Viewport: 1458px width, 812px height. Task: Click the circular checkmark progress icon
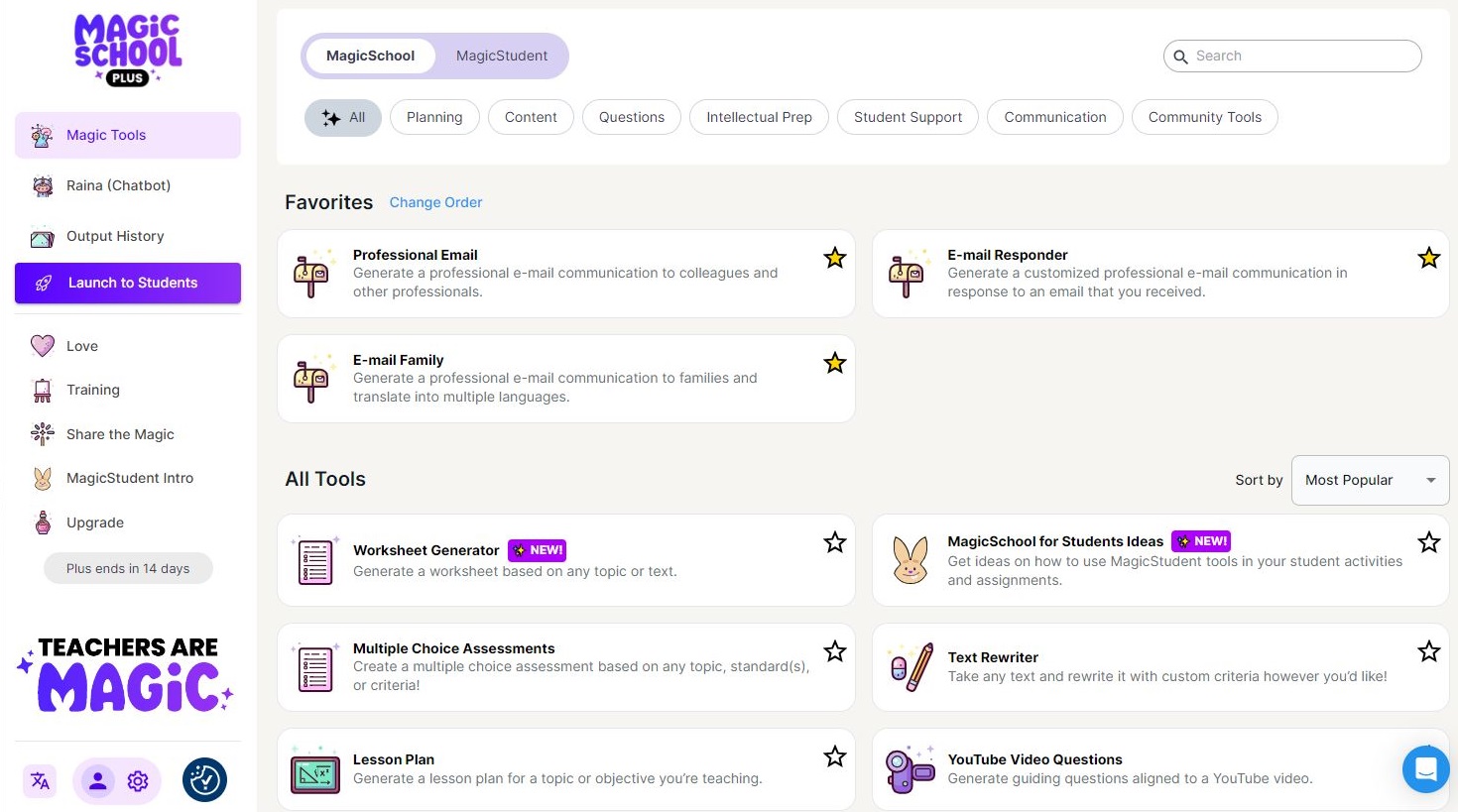tap(204, 780)
